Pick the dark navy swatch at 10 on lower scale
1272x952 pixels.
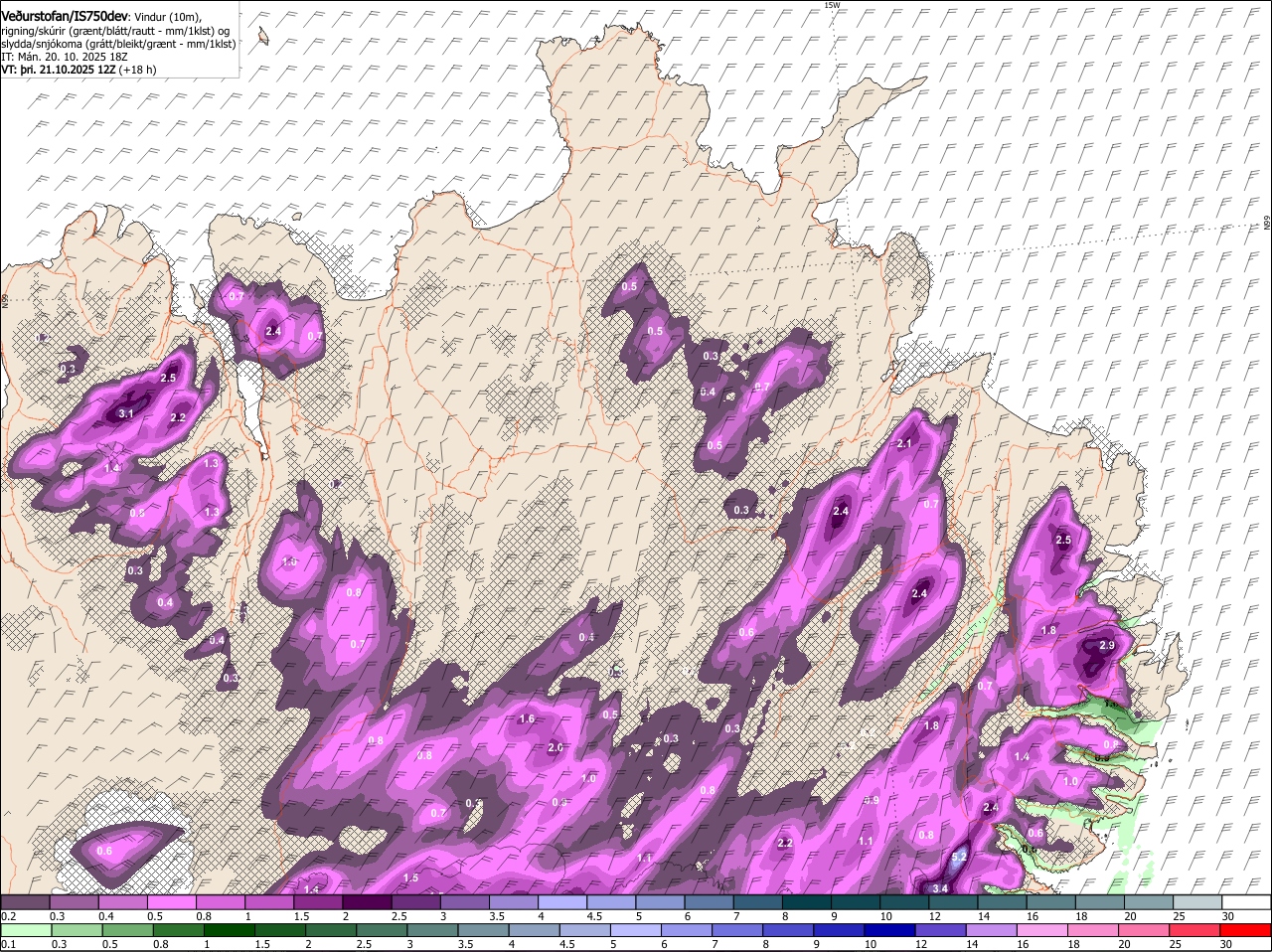point(891,930)
